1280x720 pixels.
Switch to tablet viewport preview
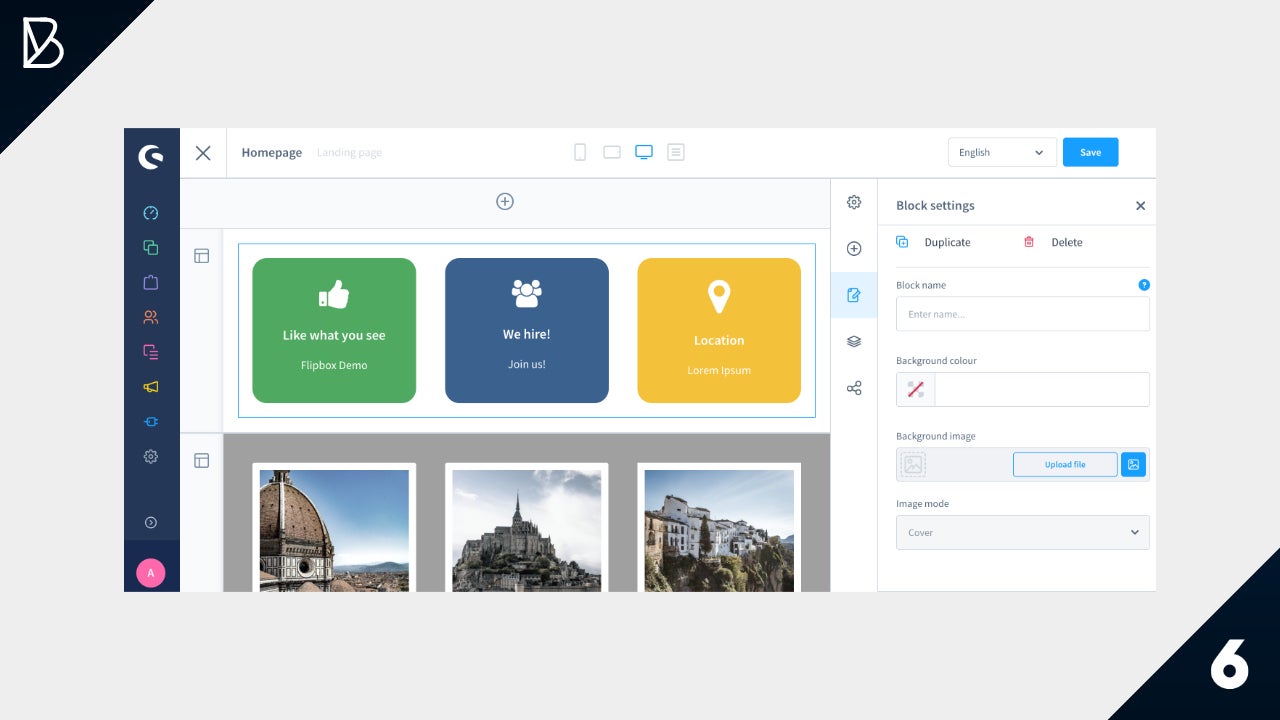[612, 152]
